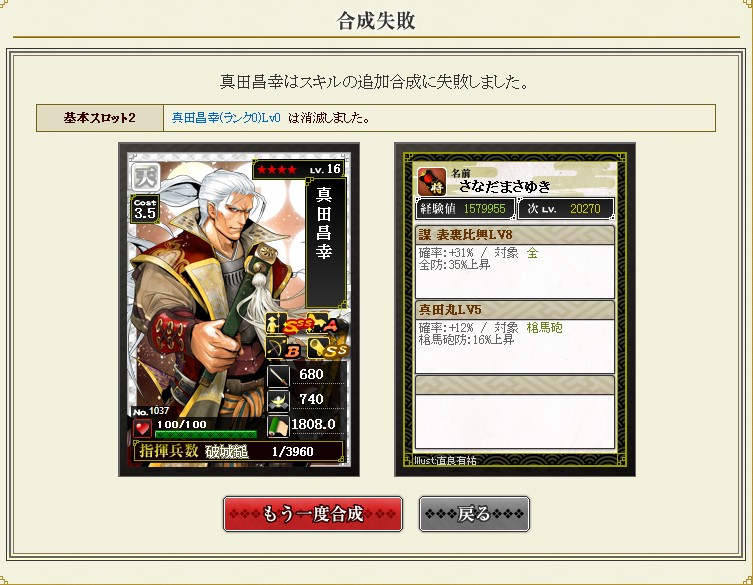Click the もう一度合成 red button
The height and width of the screenshot is (585, 753).
[313, 514]
